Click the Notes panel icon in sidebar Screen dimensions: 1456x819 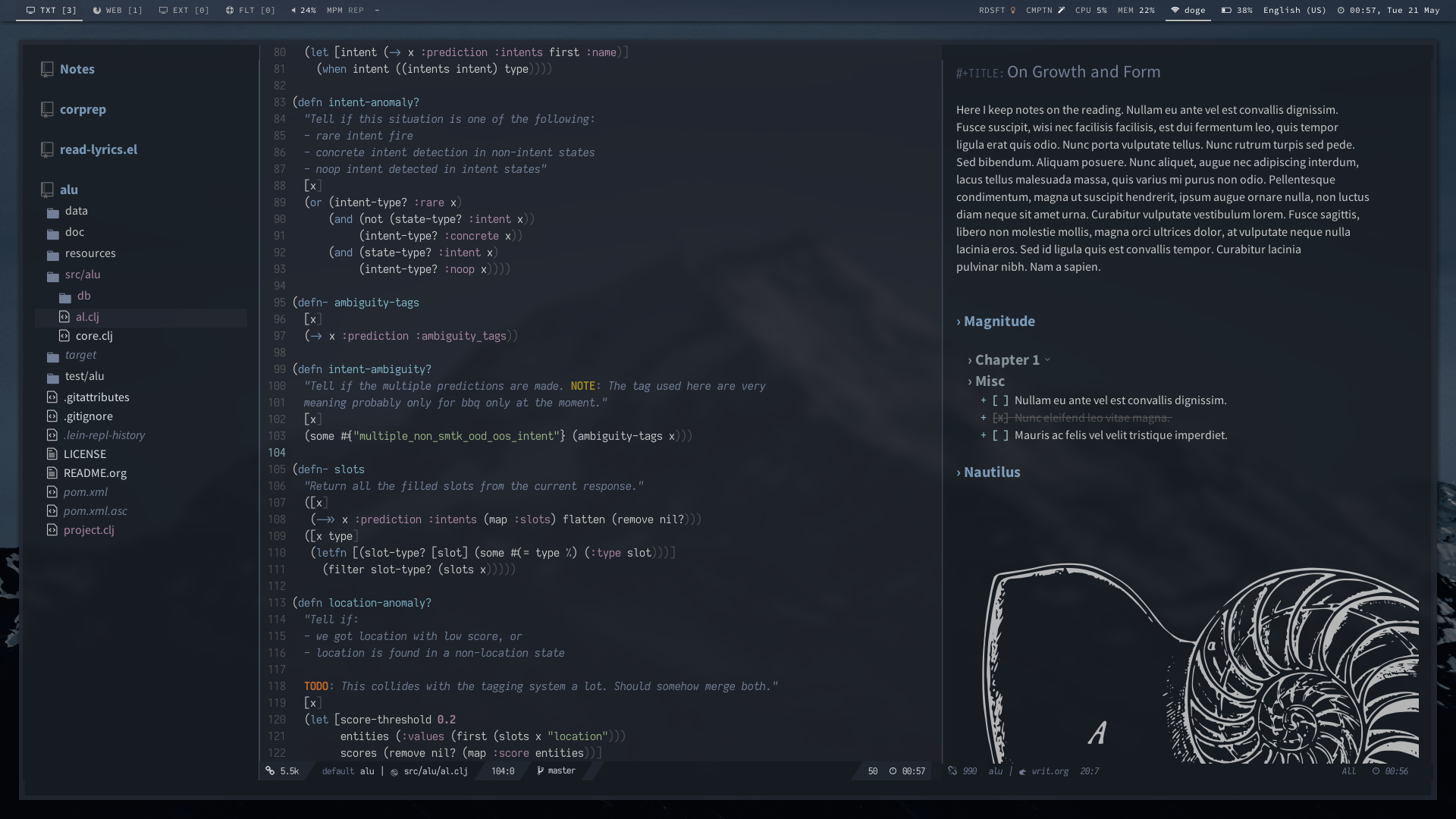47,68
